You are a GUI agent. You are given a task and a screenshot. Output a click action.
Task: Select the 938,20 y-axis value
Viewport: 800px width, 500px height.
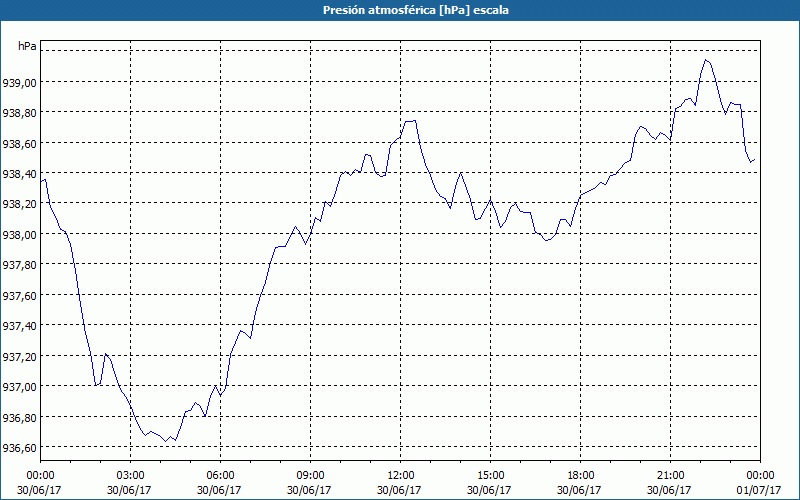coord(19,204)
